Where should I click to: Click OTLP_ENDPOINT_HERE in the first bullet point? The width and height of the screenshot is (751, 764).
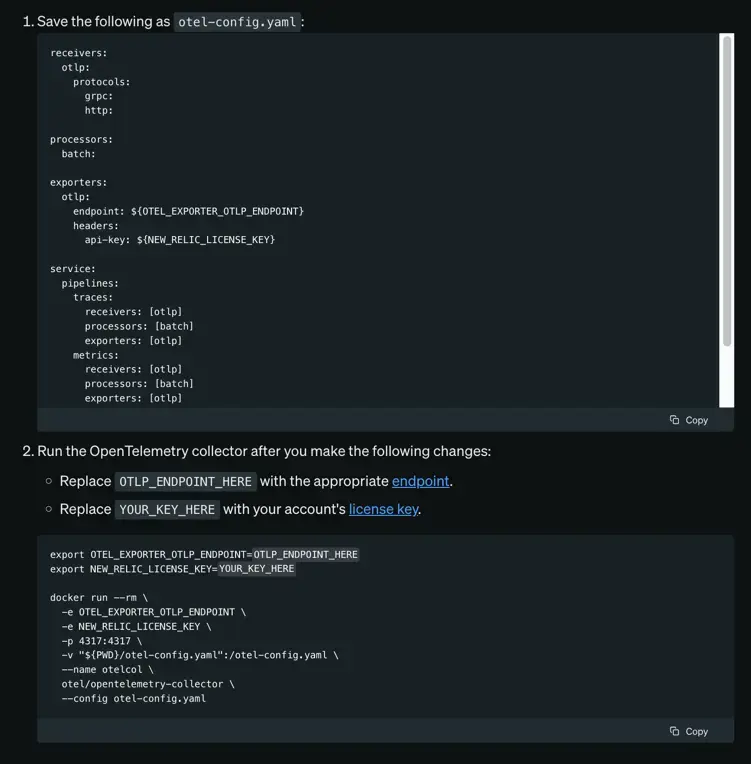[185, 482]
